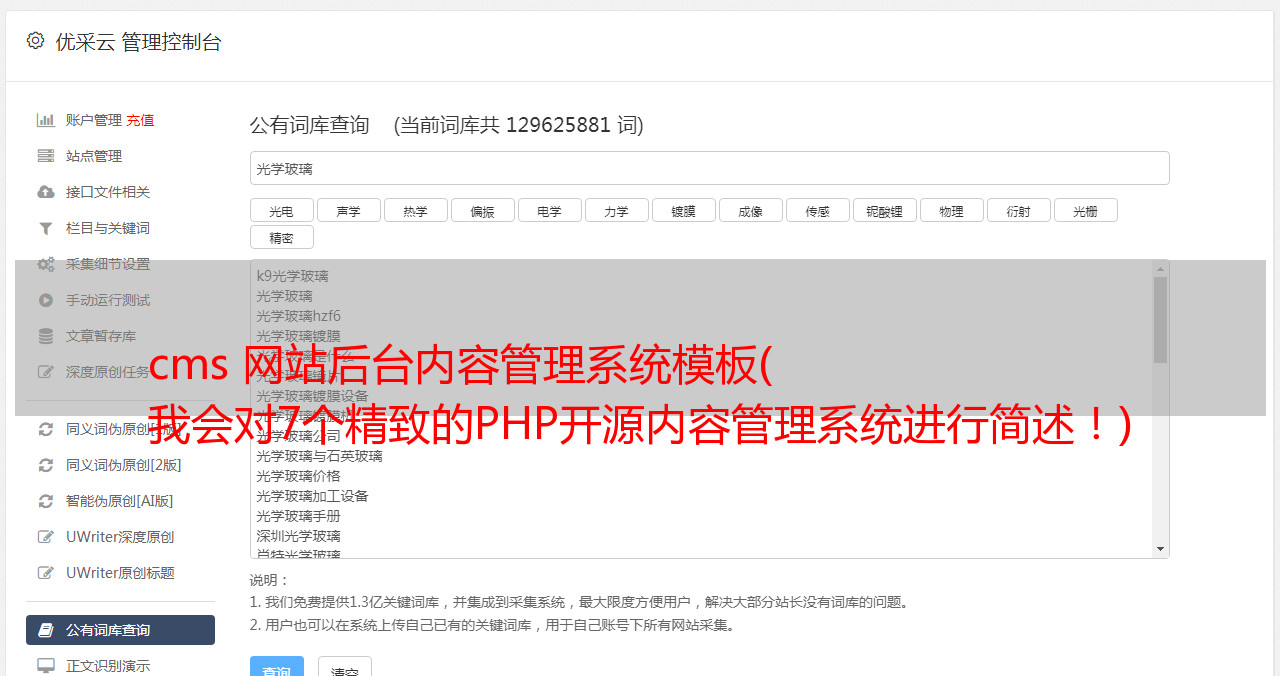Click the 同义词伪原创[2版] refresh icon
1280x676 pixels.
tap(46, 465)
